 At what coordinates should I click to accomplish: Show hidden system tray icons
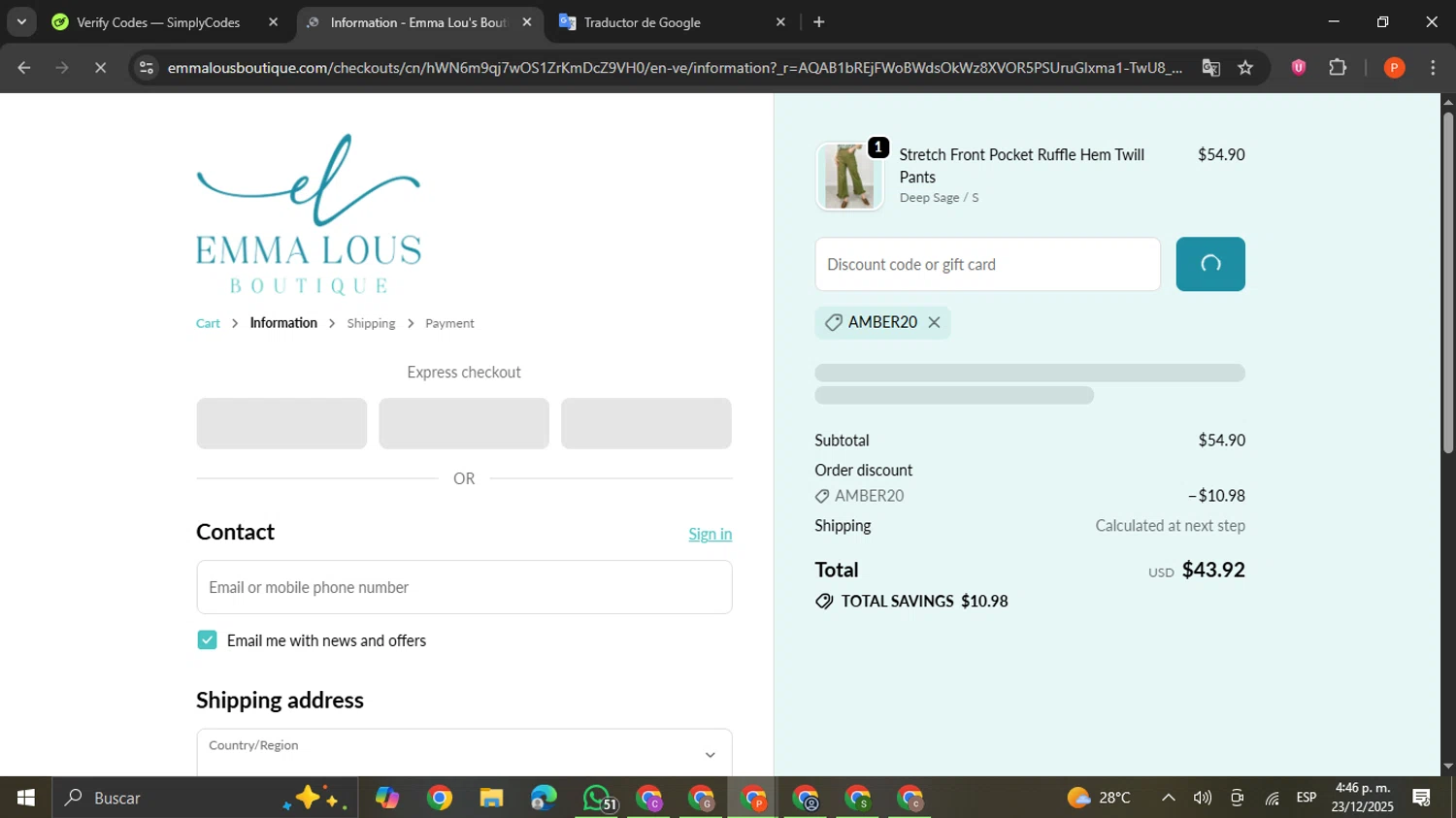click(x=1169, y=798)
